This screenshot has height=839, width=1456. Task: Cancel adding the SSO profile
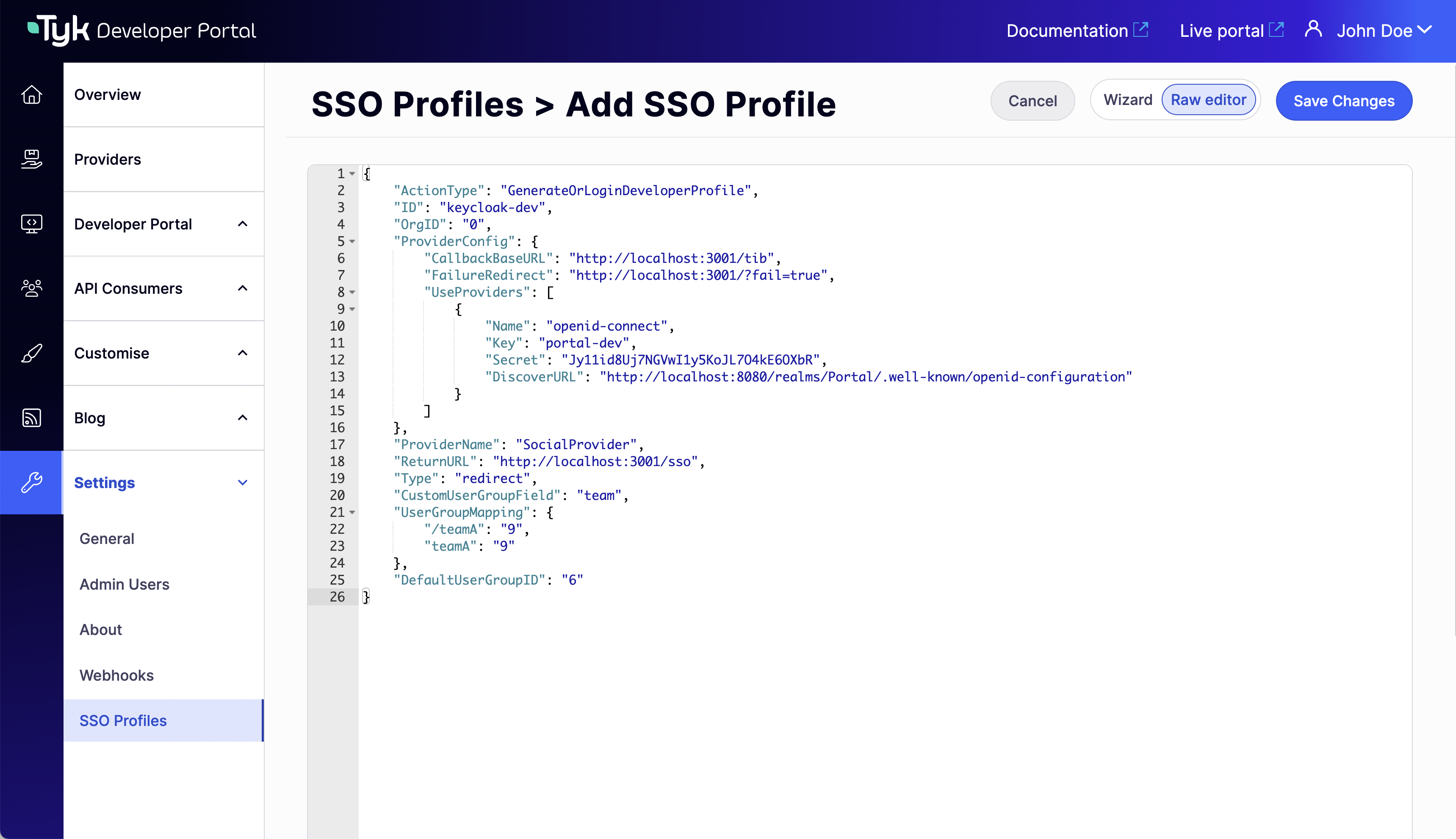click(x=1032, y=100)
